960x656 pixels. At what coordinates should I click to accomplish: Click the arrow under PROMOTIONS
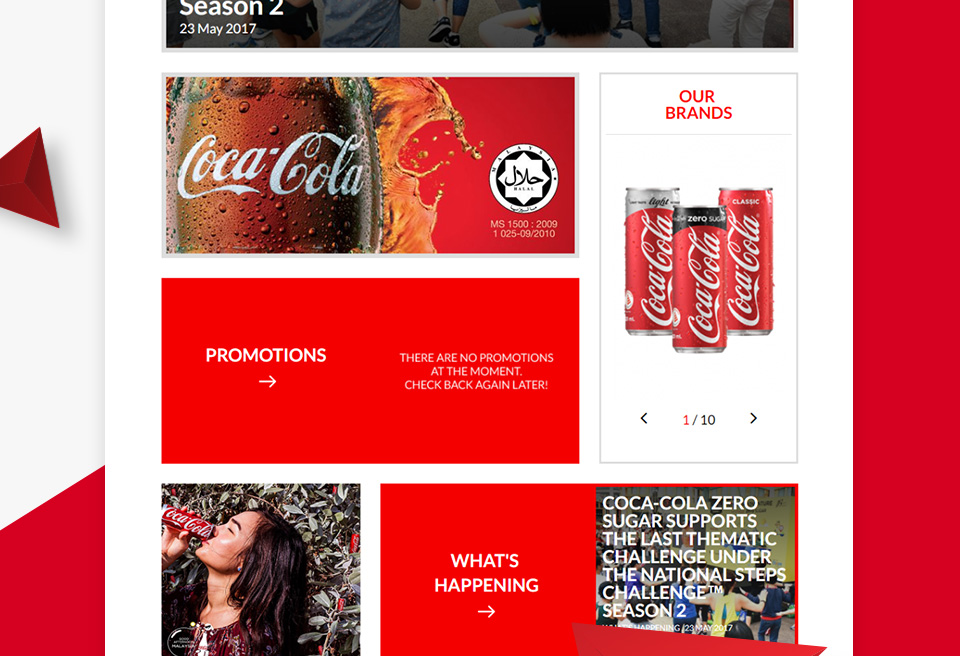[x=268, y=382]
